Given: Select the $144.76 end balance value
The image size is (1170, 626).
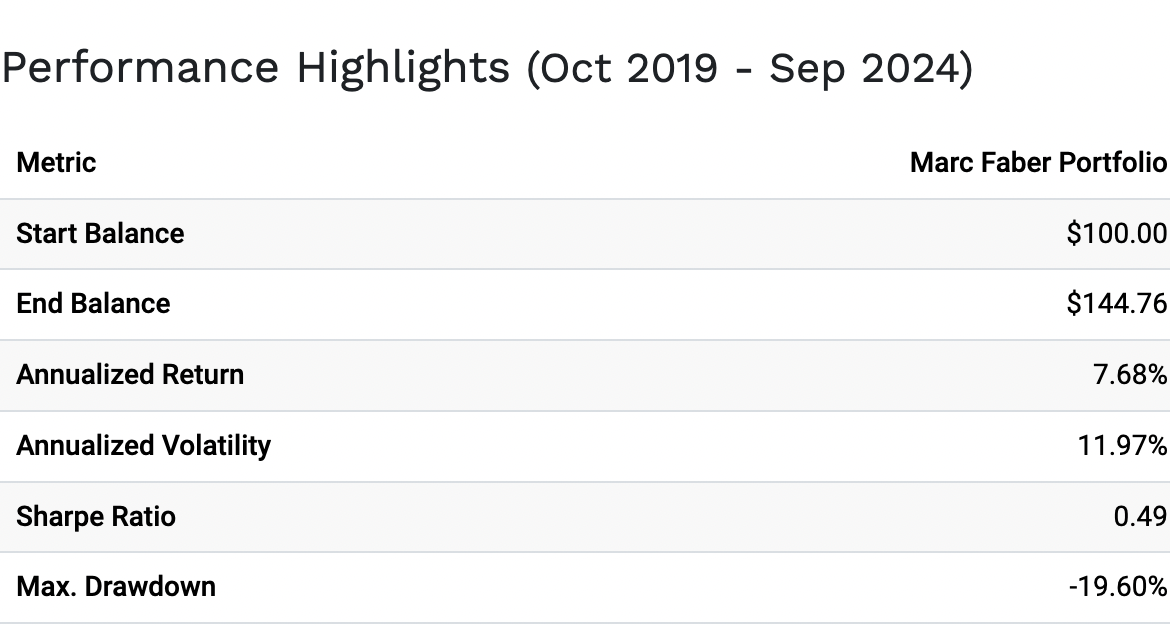Looking at the screenshot, I should pos(1116,304).
